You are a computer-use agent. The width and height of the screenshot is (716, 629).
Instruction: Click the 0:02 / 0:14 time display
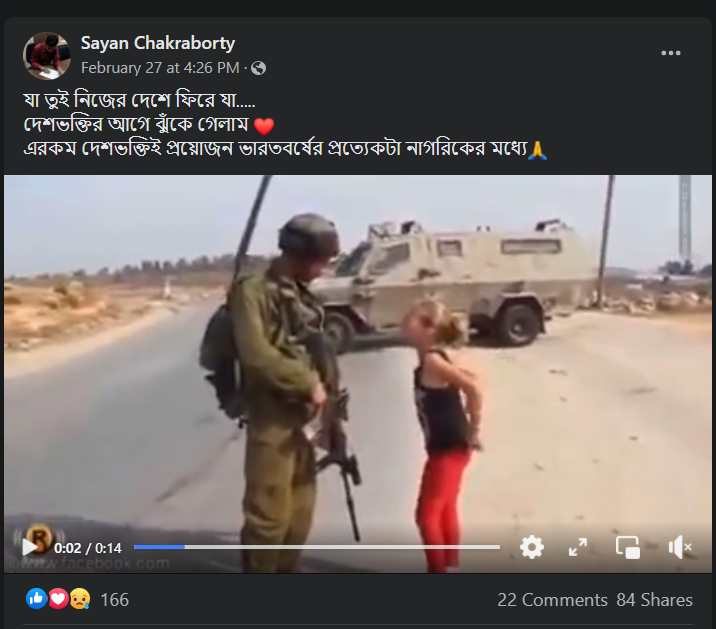[x=88, y=548]
